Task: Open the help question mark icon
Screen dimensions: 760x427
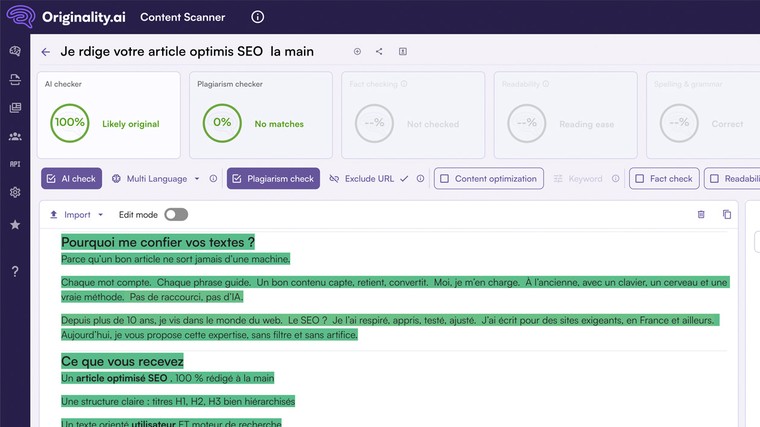Action: coord(15,271)
